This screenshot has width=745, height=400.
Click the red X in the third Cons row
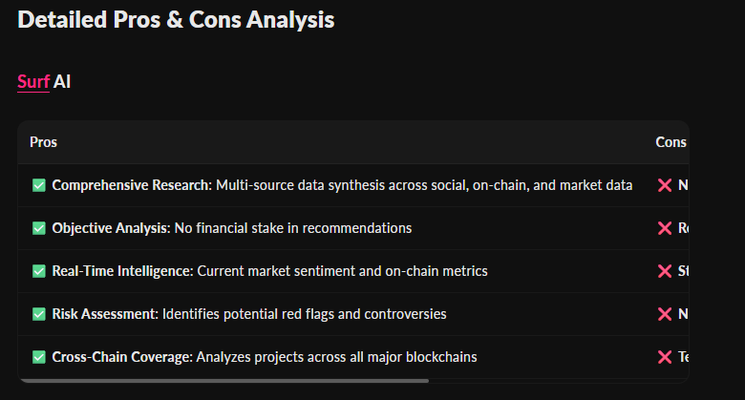click(x=665, y=271)
